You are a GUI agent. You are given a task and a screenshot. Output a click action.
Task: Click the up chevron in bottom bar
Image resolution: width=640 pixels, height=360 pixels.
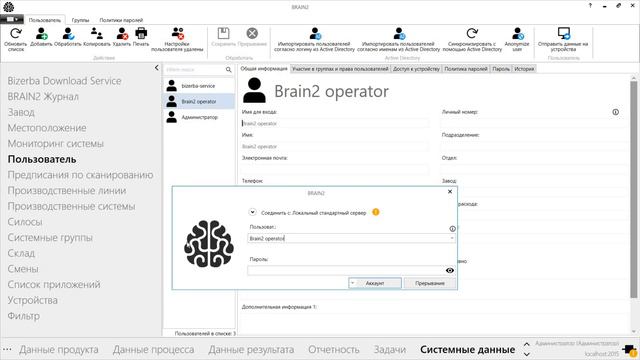click(x=527, y=344)
